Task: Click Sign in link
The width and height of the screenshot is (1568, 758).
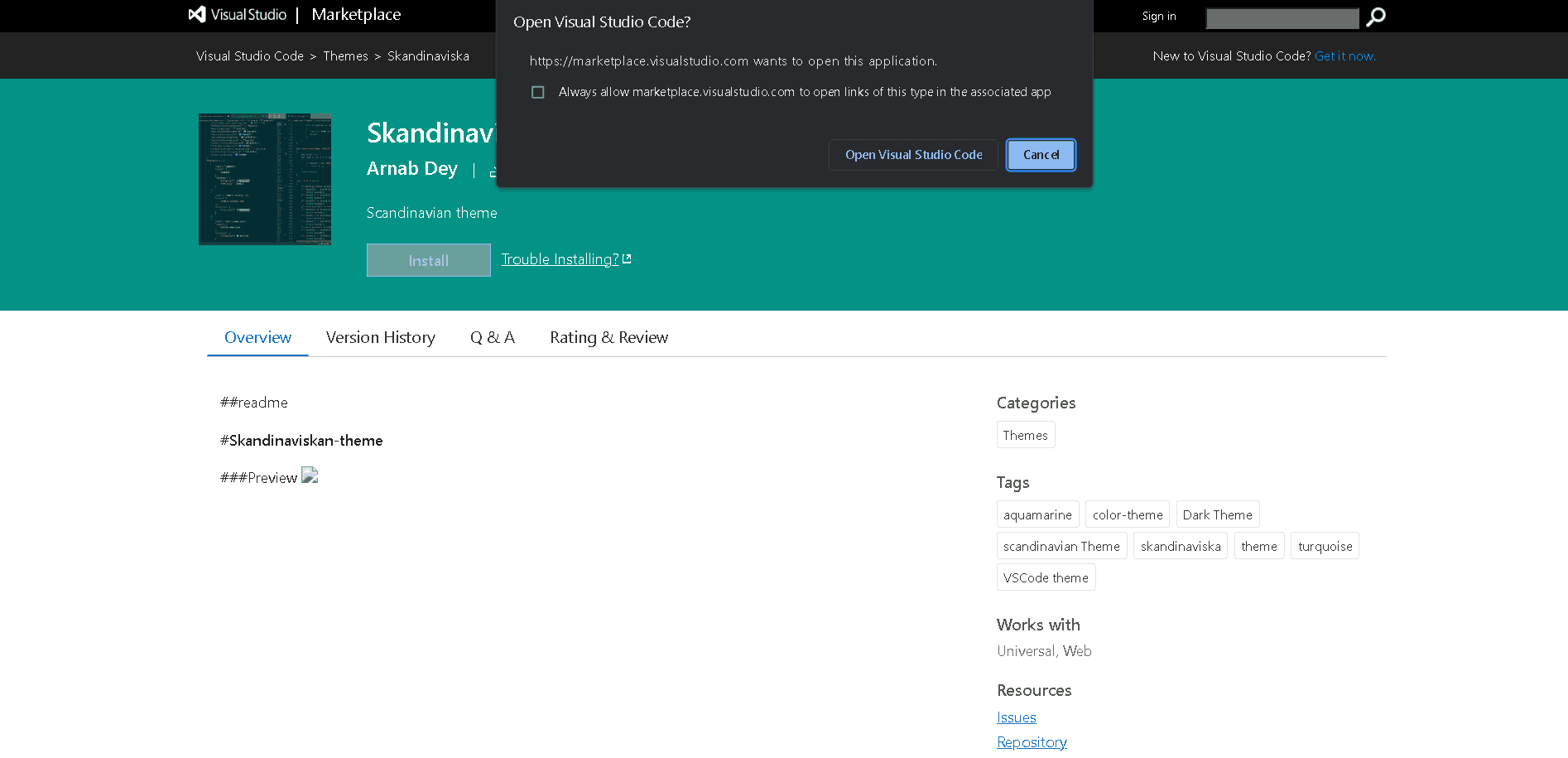Action: click(x=1159, y=17)
